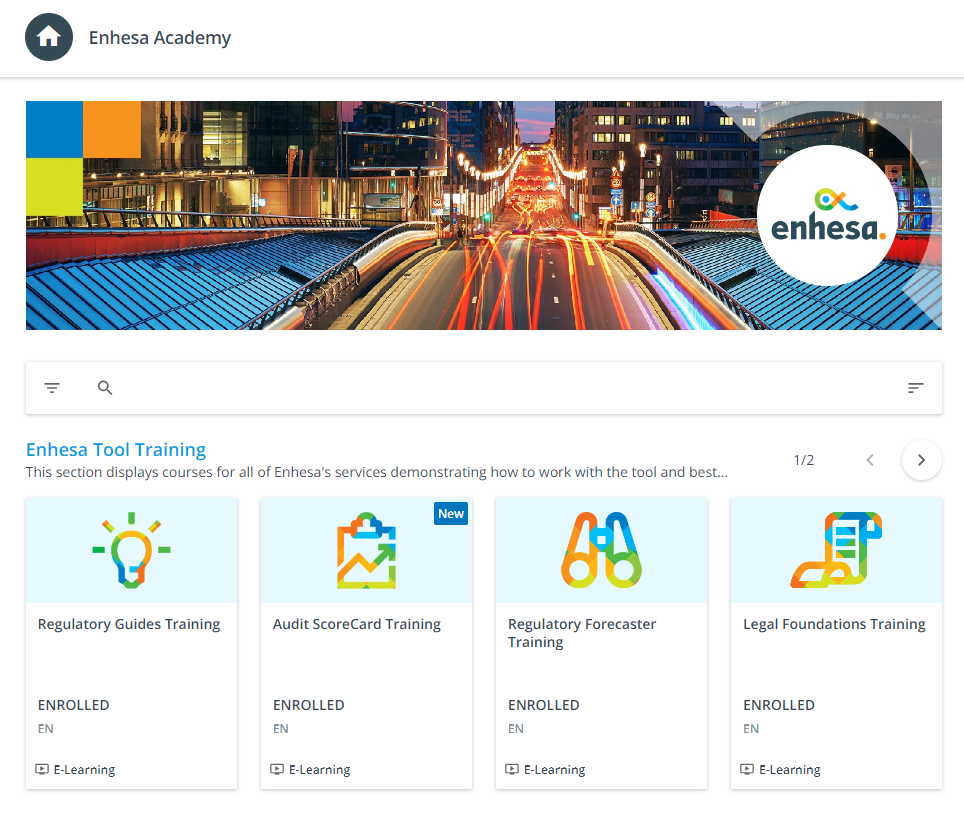Click the circular Enhesa logo on the banner
This screenshot has width=964, height=818.
click(827, 215)
